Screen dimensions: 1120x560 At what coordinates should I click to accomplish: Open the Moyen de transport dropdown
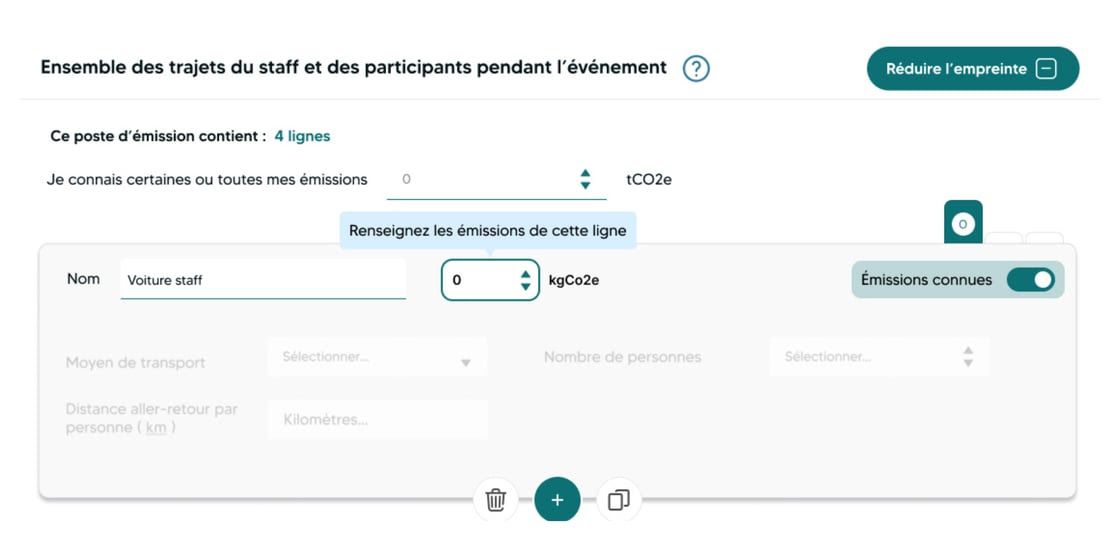pos(377,357)
